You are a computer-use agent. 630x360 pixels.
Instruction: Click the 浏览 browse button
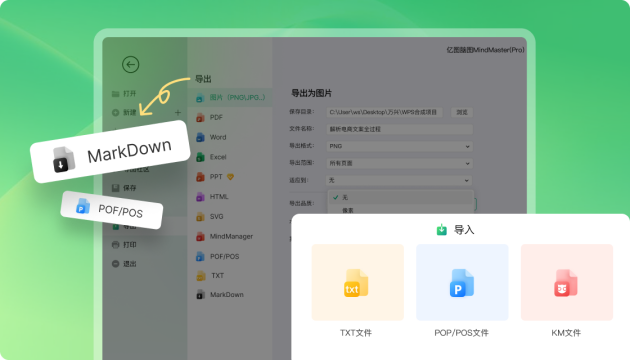click(462, 112)
